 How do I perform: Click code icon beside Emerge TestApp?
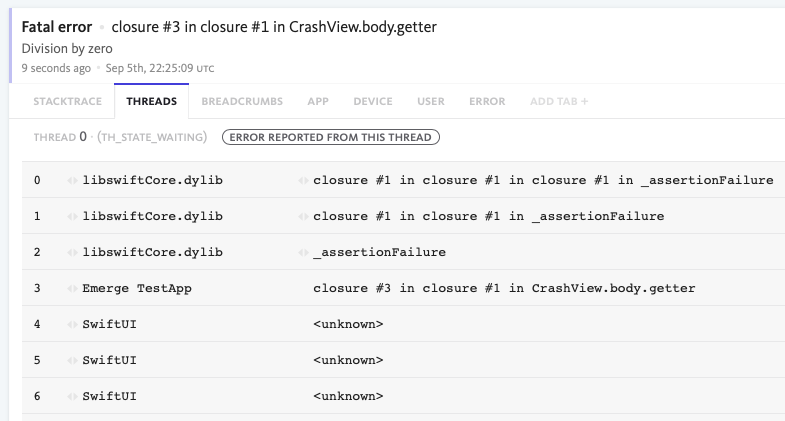click(72, 288)
